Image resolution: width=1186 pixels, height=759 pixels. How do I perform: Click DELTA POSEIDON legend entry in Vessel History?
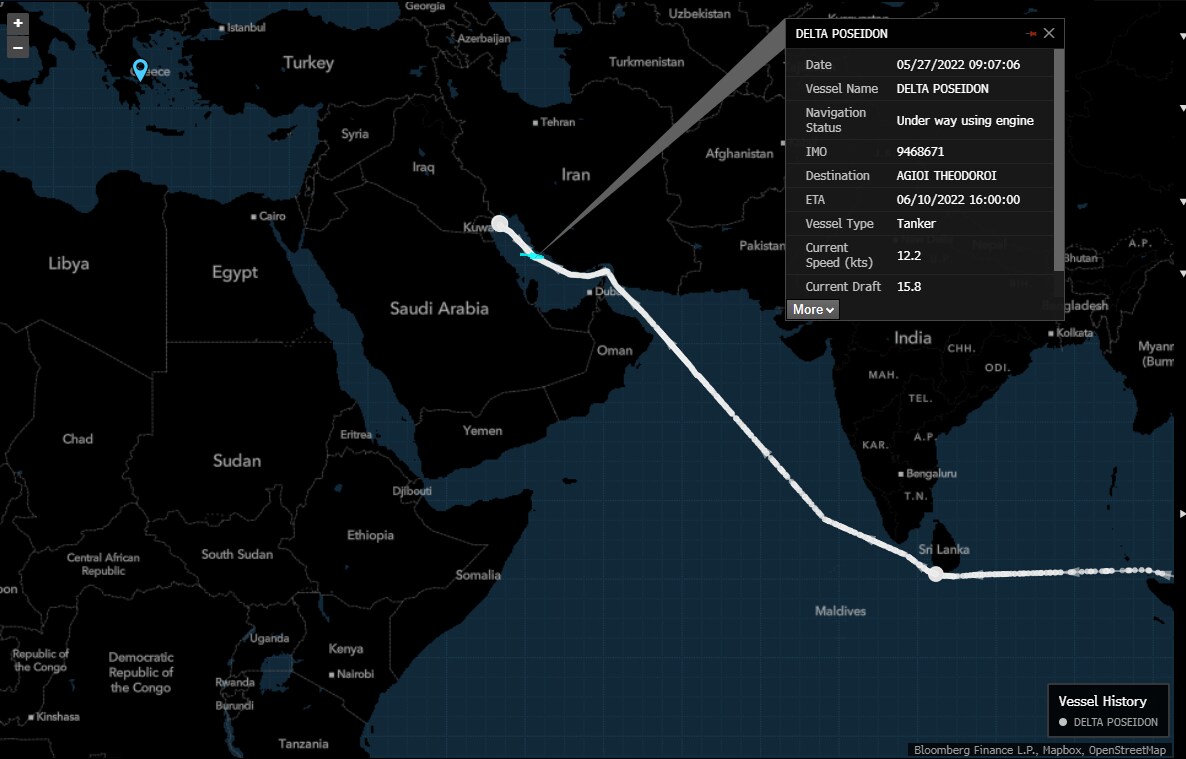pos(1109,722)
